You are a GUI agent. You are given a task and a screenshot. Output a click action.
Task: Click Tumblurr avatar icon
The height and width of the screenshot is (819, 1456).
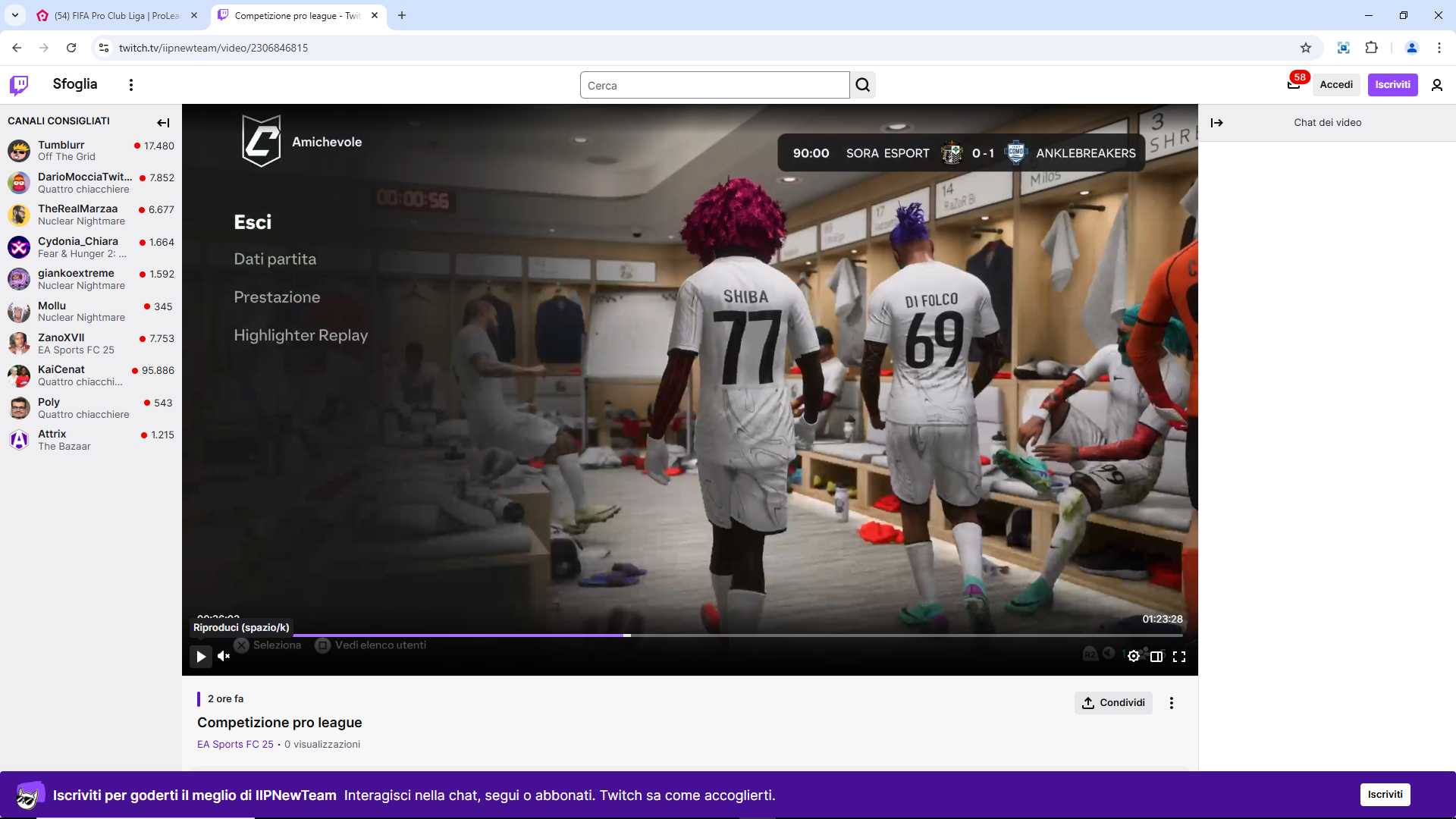(19, 150)
